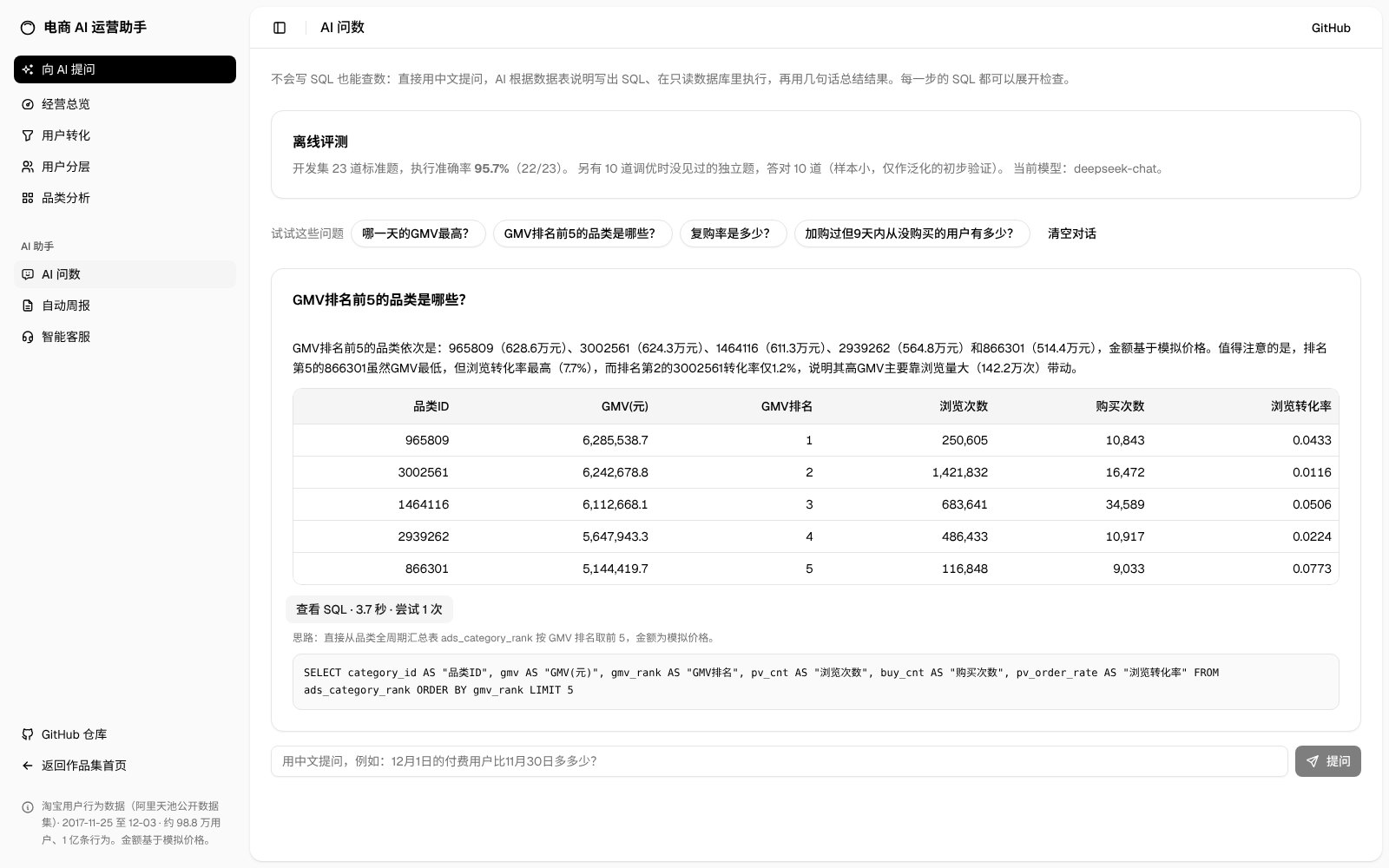1389x868 pixels.
Task: Ask 加购过但9天内从没购买的用户有多少？
Action: click(912, 233)
